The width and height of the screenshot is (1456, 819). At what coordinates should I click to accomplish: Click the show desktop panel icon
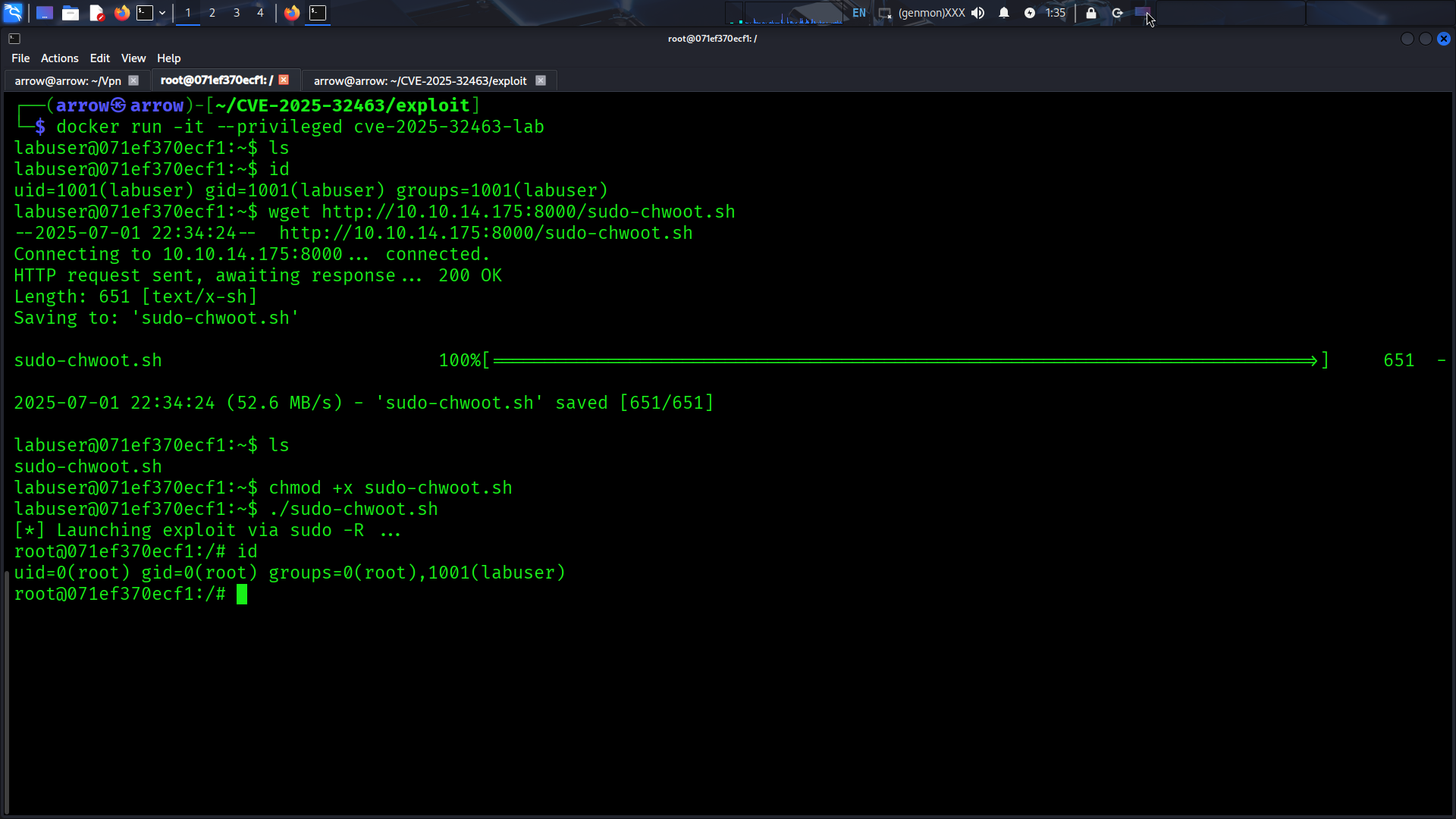click(45, 13)
